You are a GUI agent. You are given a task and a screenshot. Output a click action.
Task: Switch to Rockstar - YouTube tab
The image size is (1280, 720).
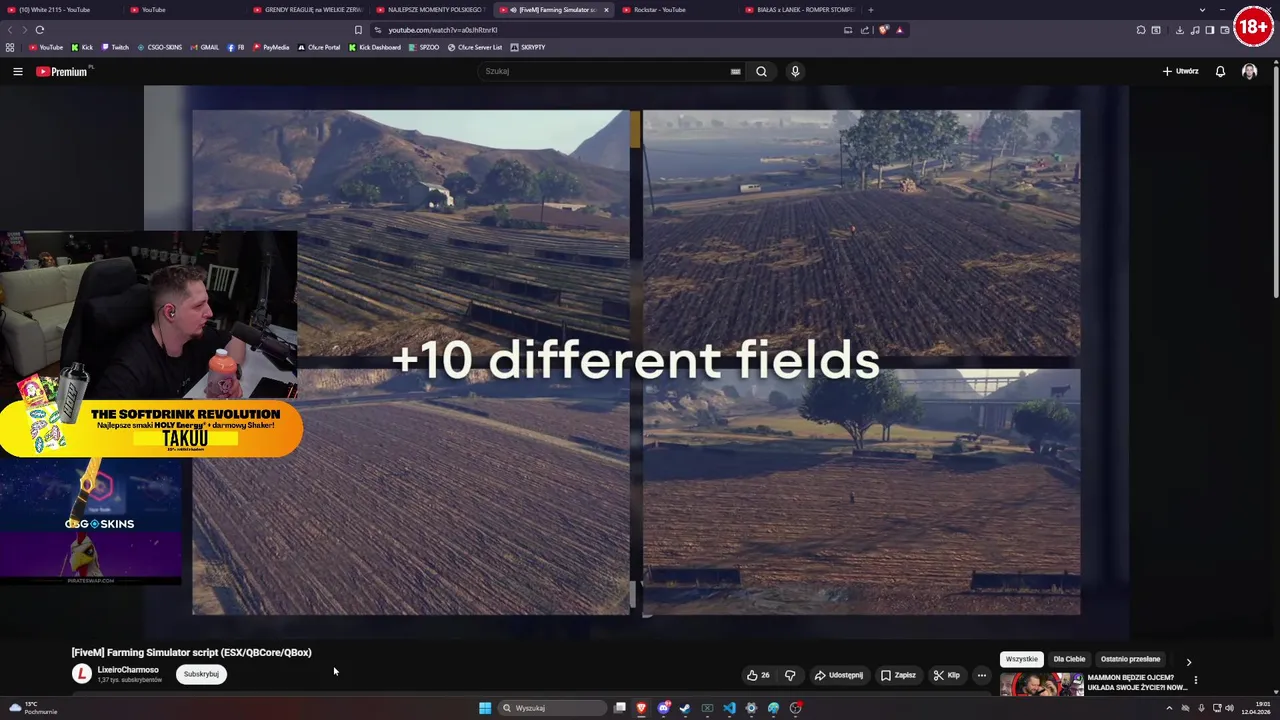pyautogui.click(x=678, y=10)
